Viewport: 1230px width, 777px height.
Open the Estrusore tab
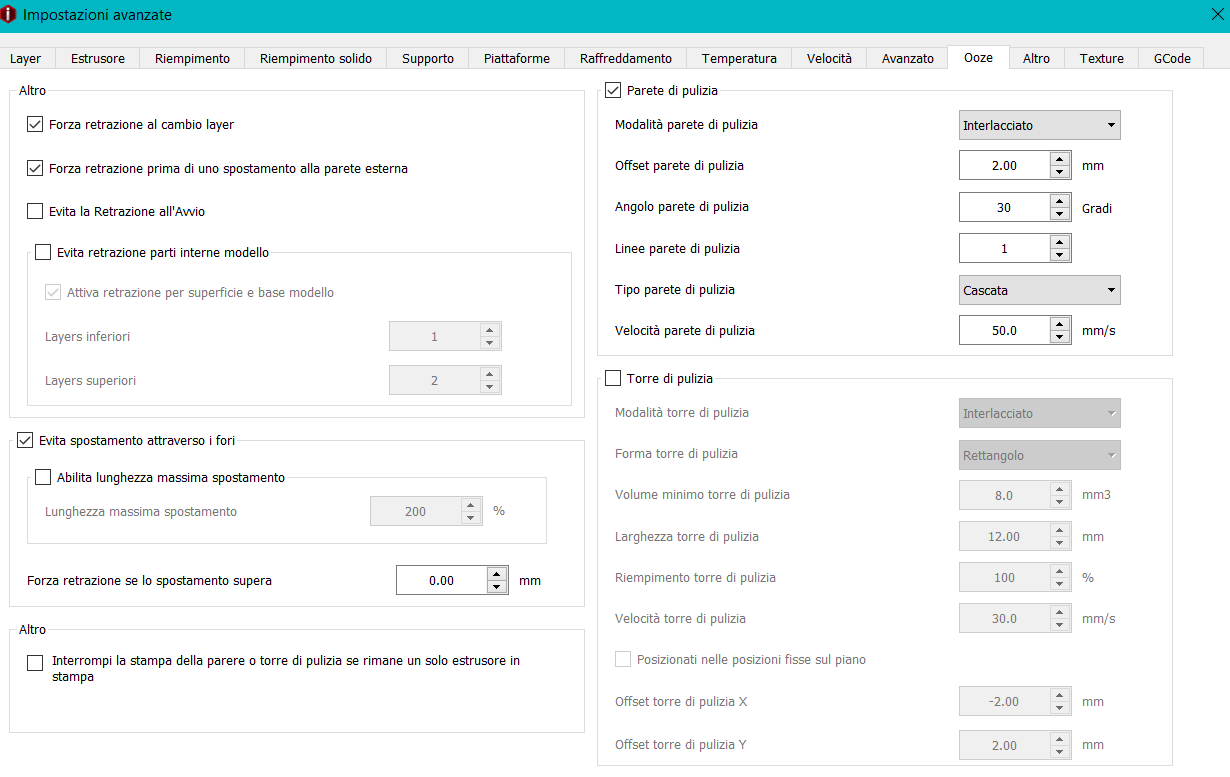point(98,59)
